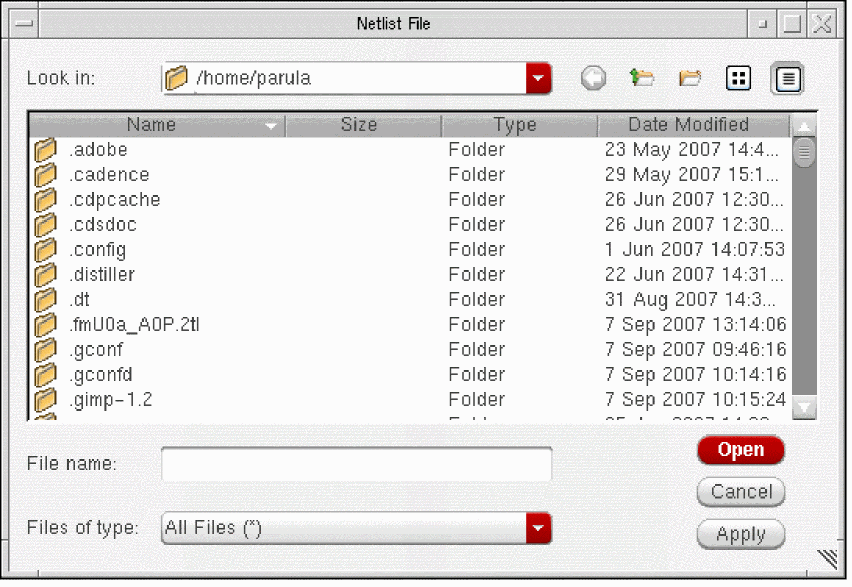Viewport: 852px width, 587px height.
Task: Click Folder type cell of .adobe row
Action: (477, 149)
